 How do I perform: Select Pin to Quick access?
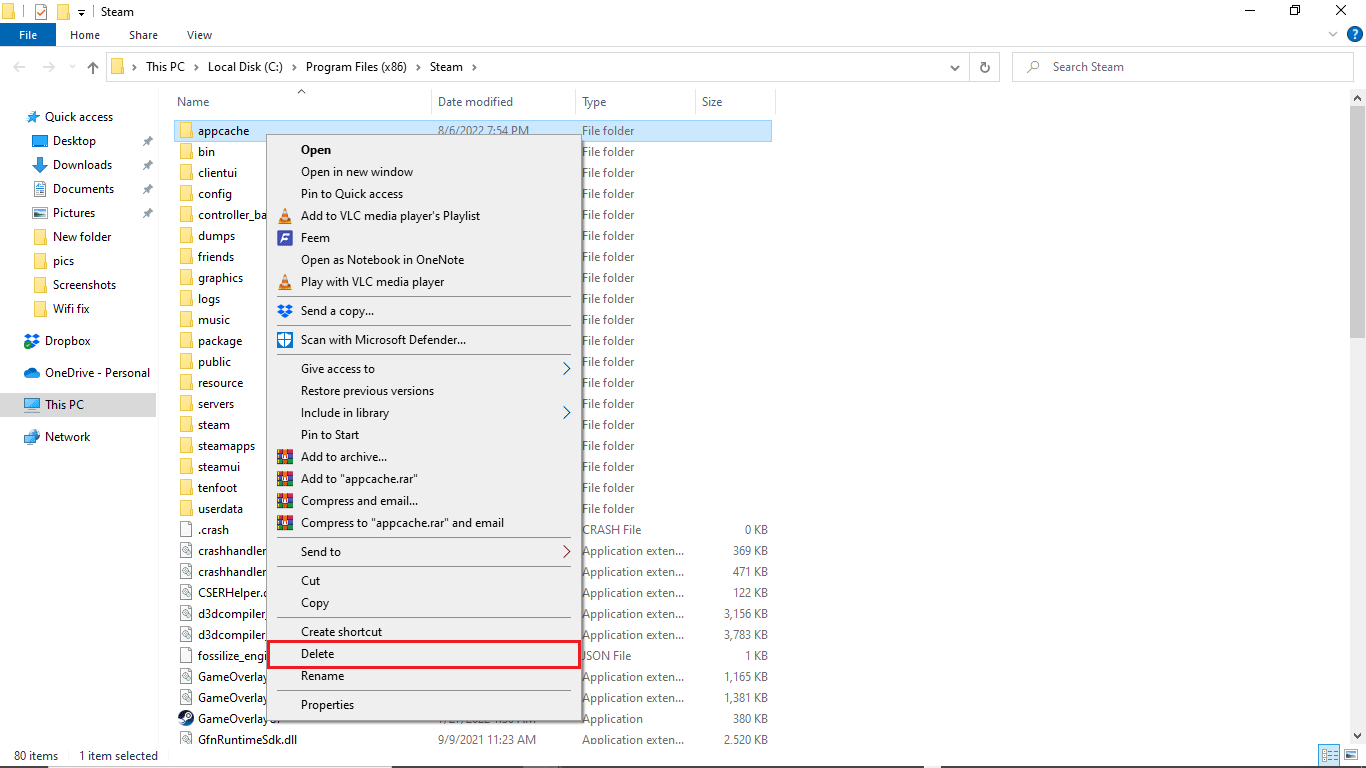click(424, 194)
